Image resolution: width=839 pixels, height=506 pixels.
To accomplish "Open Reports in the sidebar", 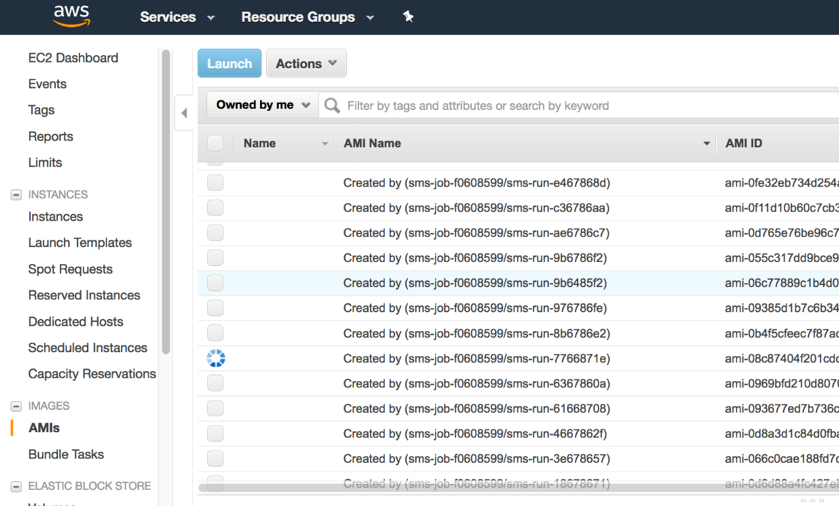I will tap(50, 136).
